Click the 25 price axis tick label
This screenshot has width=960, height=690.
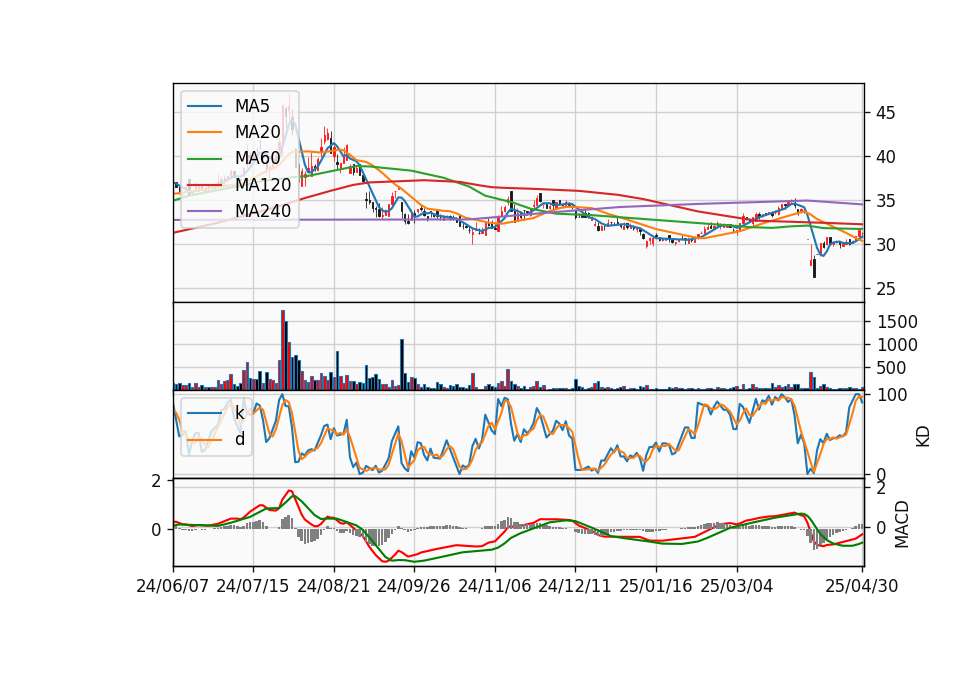[885, 289]
